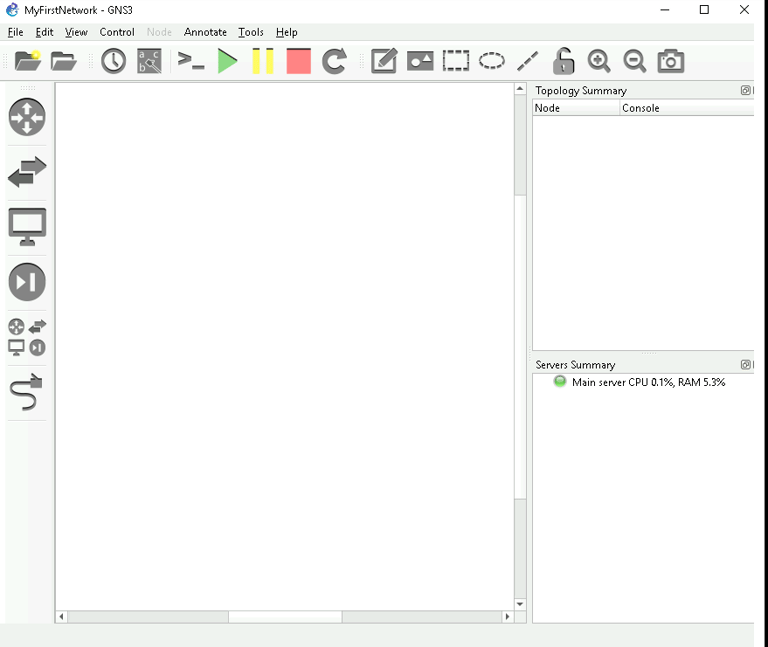Select the Add a note tool

[x=384, y=61]
